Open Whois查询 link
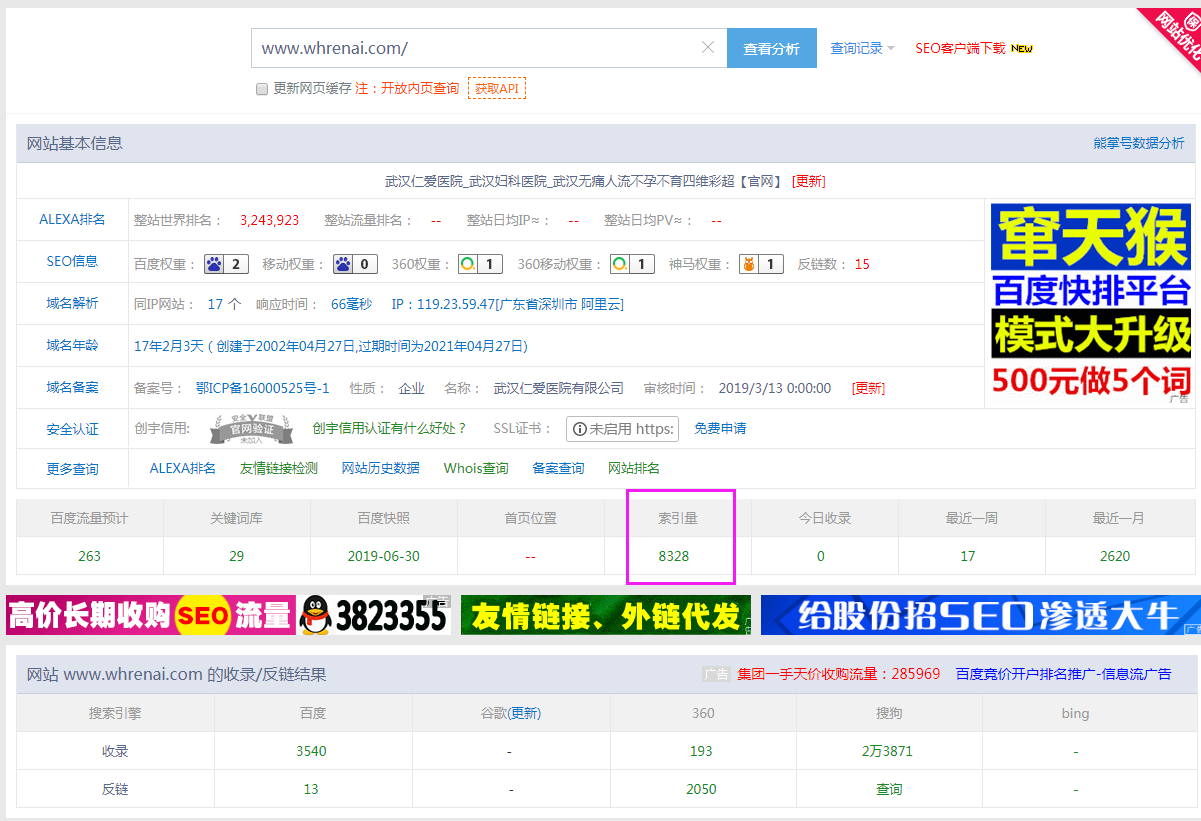 [476, 468]
